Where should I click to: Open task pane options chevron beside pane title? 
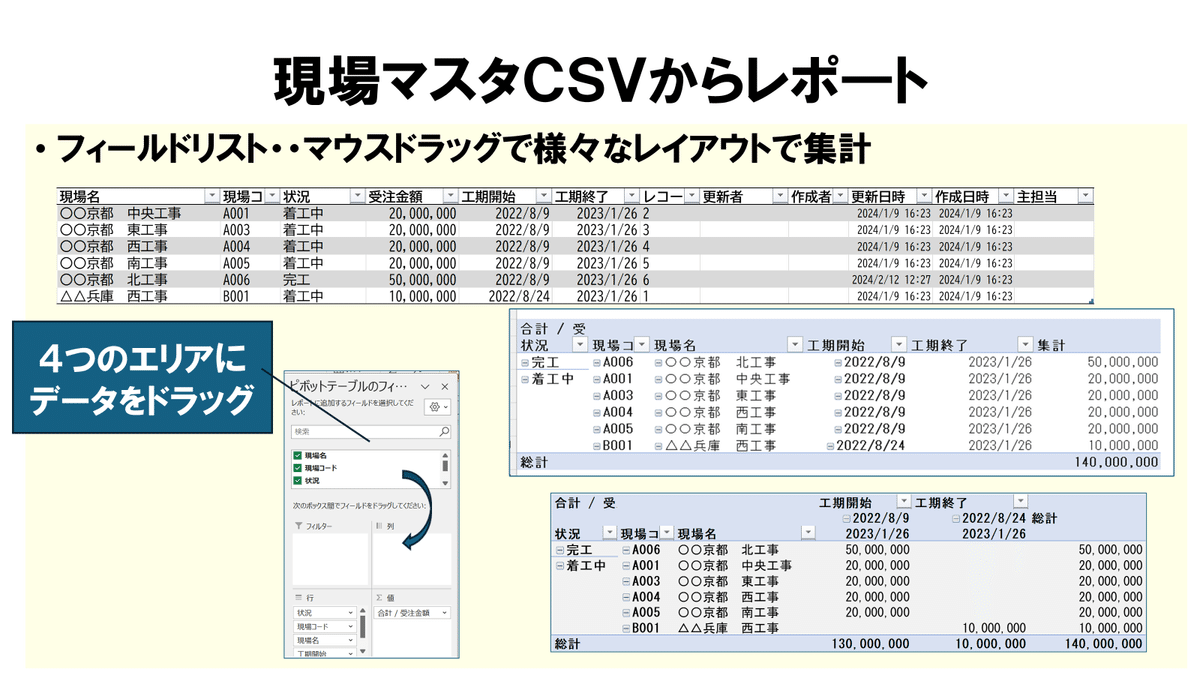pos(424,385)
